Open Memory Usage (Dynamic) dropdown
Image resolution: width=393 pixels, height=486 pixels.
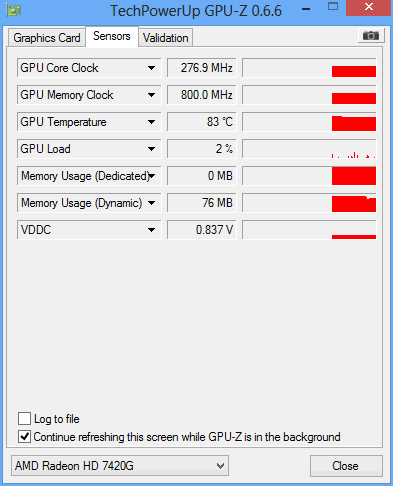click(x=151, y=203)
